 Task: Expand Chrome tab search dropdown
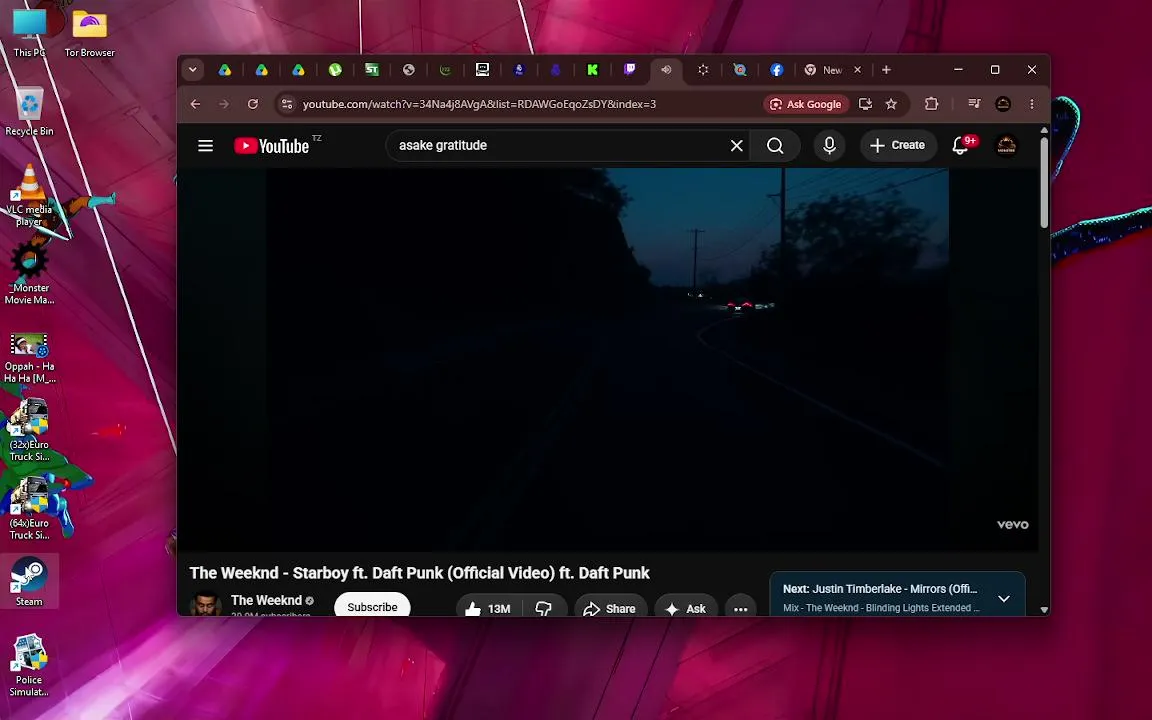click(192, 70)
